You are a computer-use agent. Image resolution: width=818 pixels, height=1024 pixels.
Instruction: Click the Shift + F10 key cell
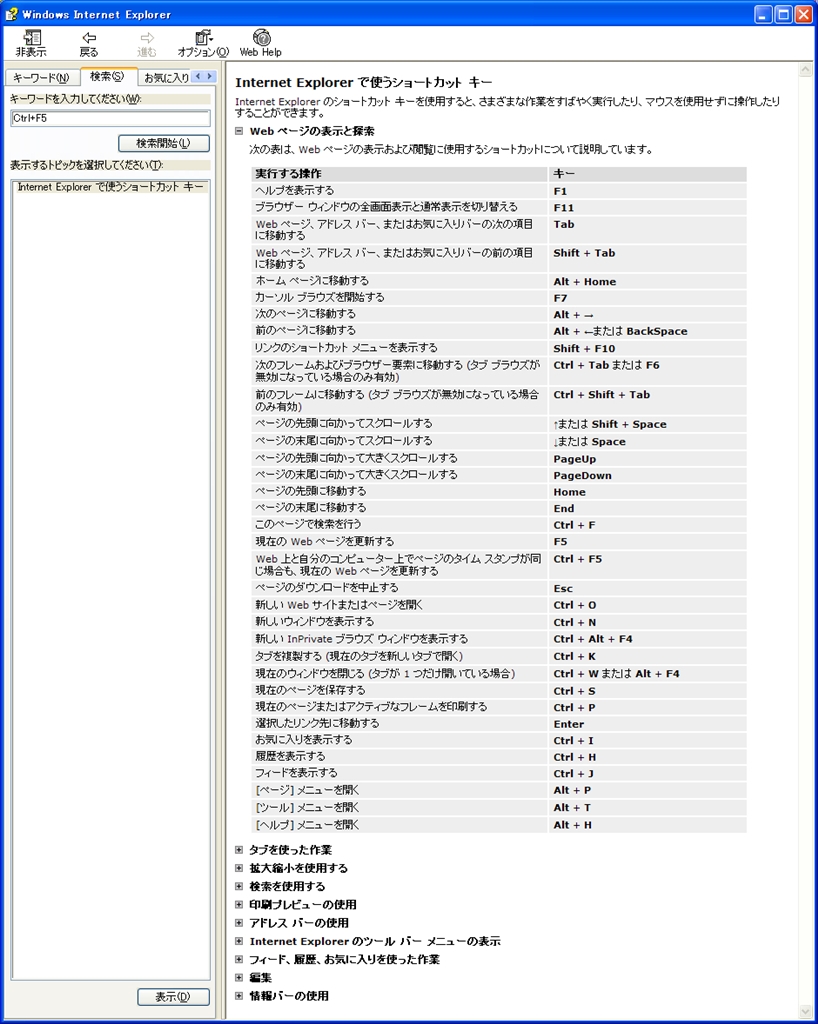[x=648, y=348]
